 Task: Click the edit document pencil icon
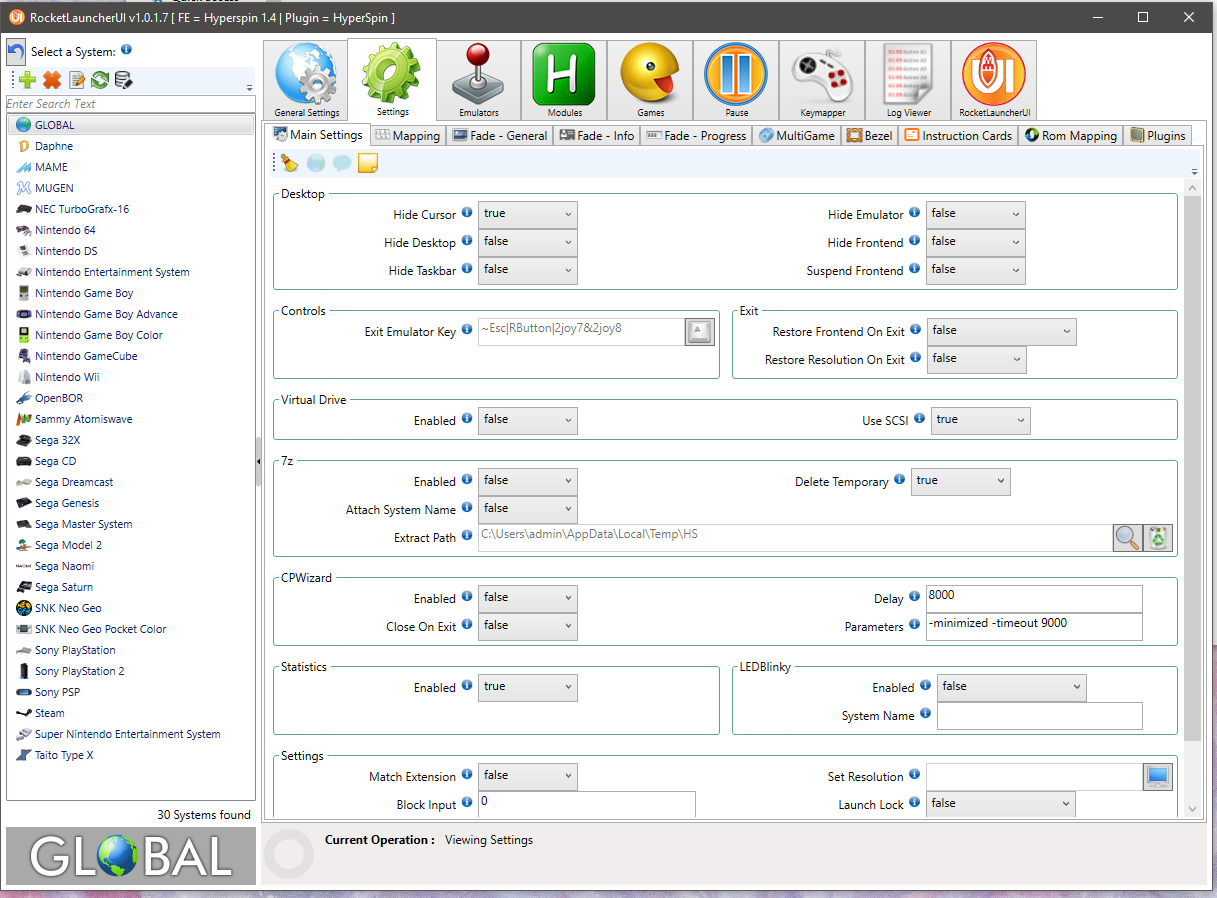tap(77, 81)
